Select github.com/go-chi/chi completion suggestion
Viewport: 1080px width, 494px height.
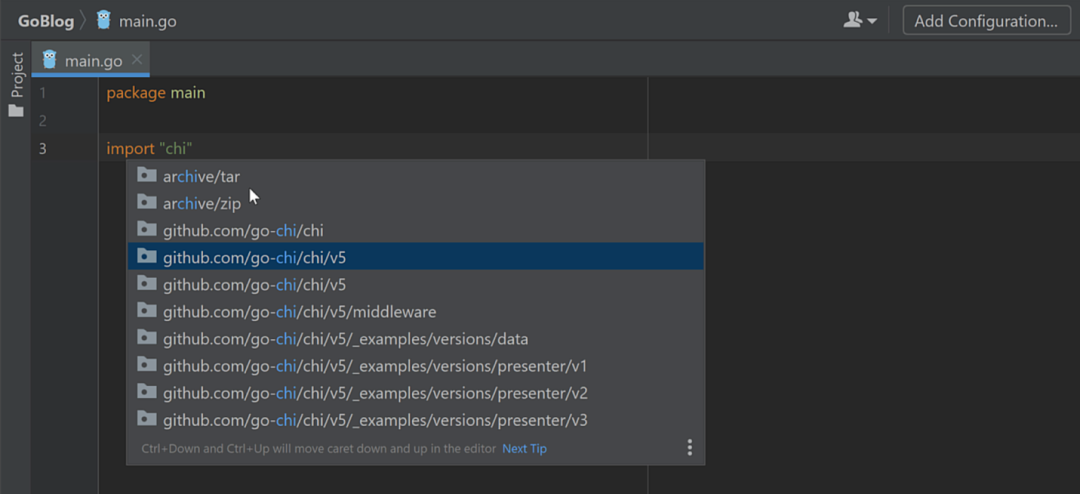point(415,230)
